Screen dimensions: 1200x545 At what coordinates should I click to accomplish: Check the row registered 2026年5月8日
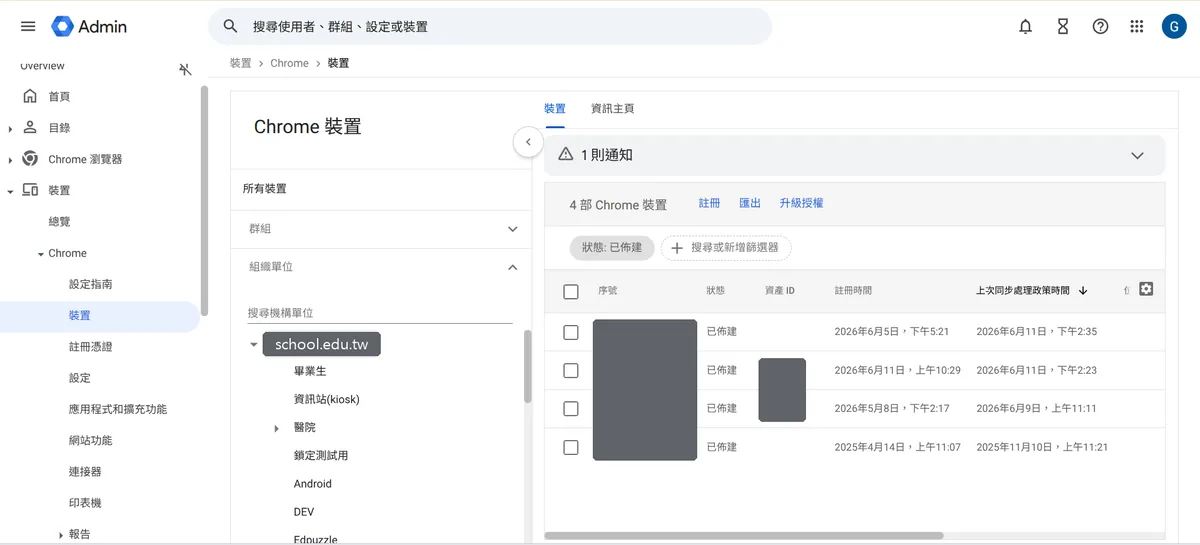coord(571,409)
